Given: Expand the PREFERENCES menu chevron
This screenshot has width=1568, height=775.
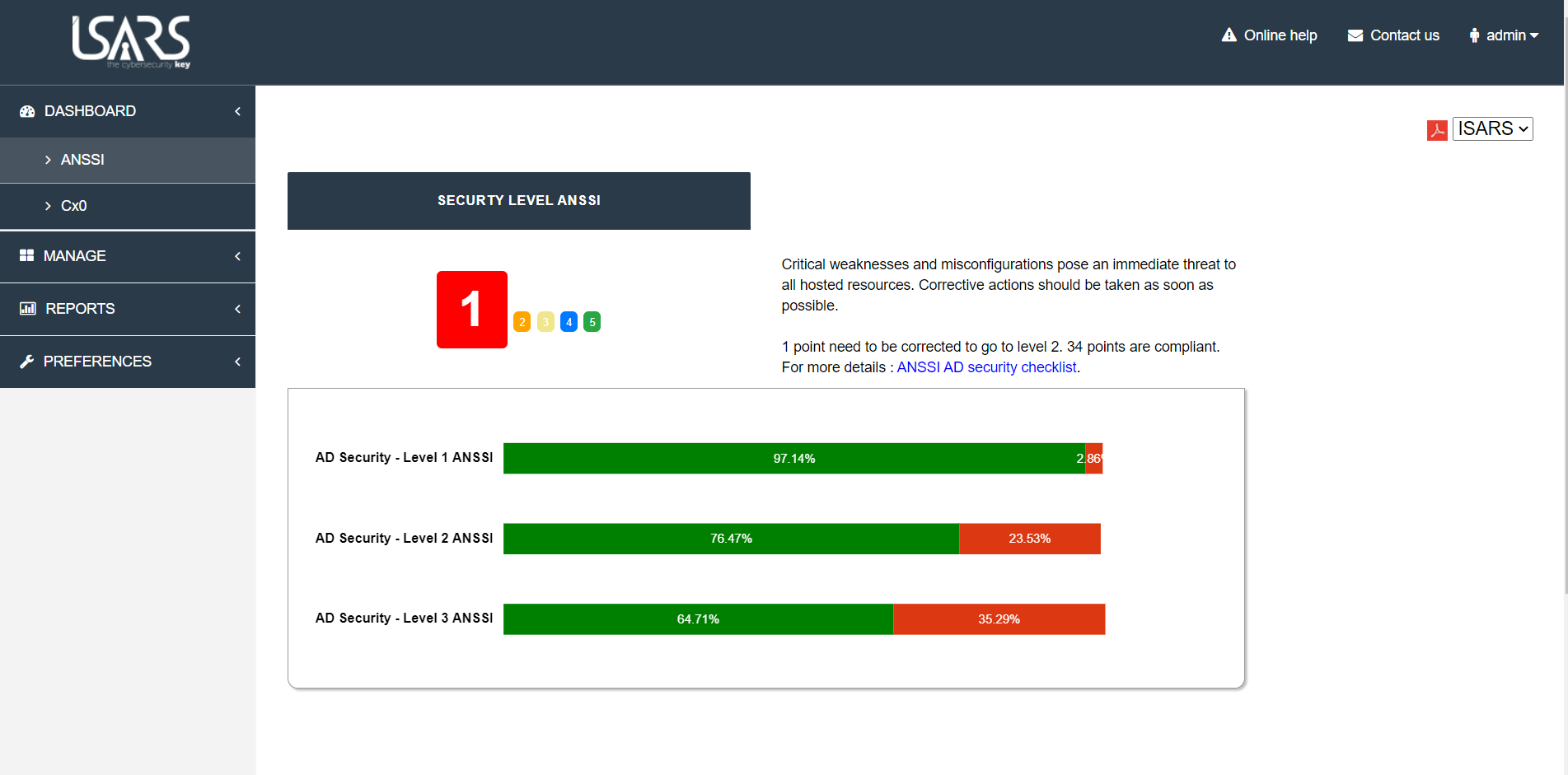Looking at the screenshot, I should 237,362.
